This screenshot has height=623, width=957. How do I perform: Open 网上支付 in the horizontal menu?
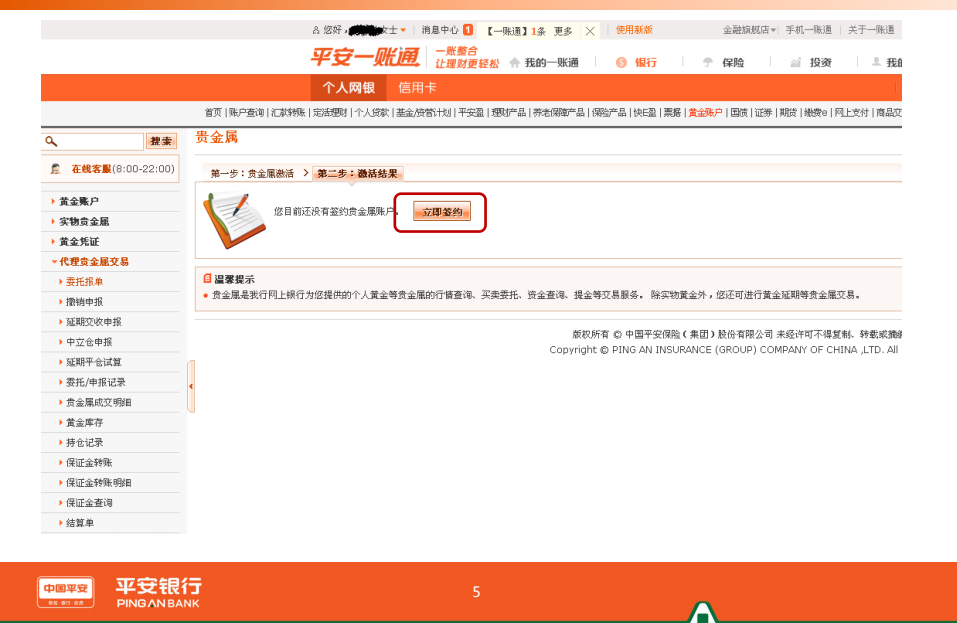pyautogui.click(x=851, y=112)
